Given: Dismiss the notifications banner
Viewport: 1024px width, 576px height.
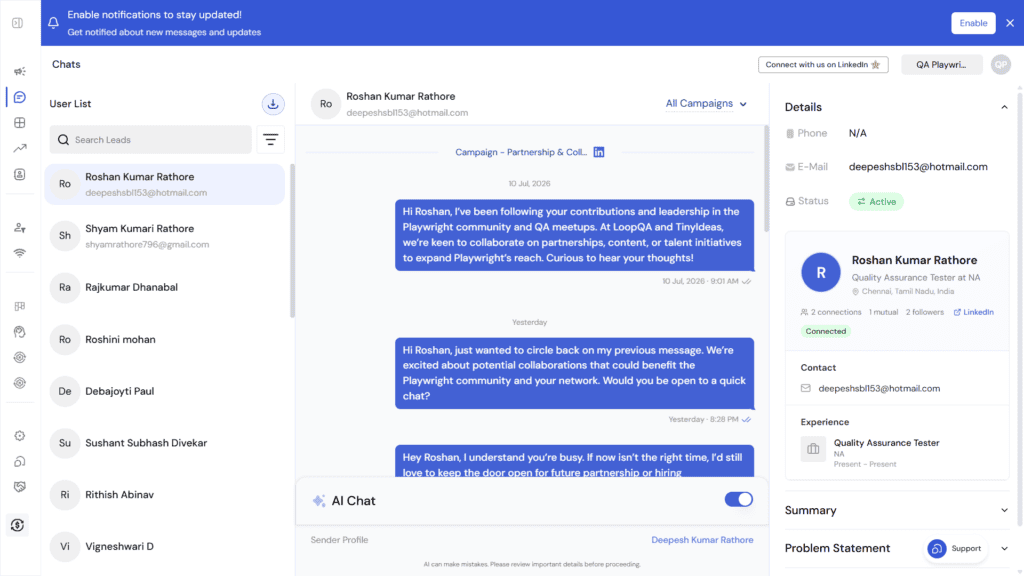Looking at the screenshot, I should pos(1010,23).
